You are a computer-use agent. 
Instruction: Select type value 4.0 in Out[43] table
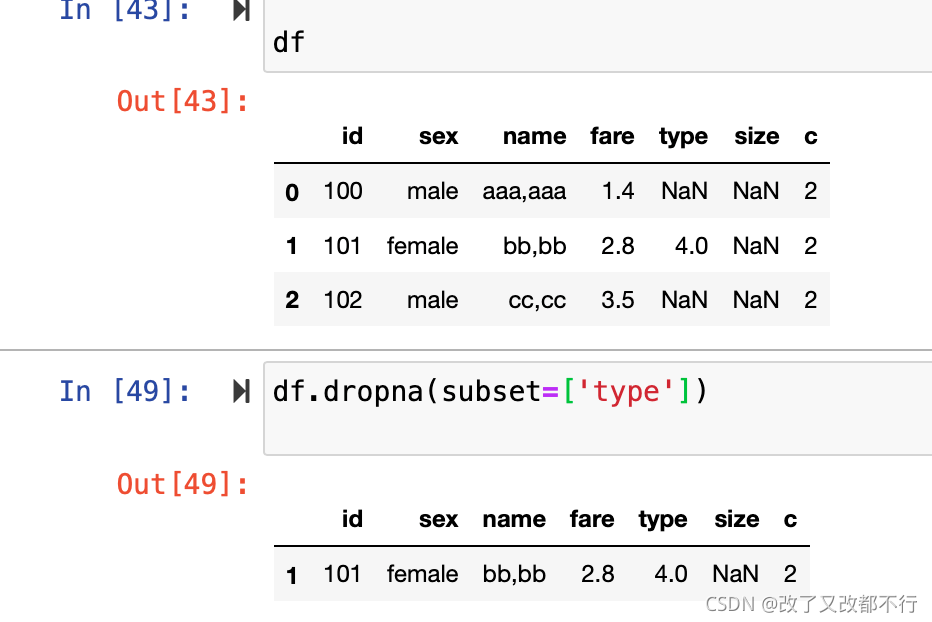click(691, 246)
